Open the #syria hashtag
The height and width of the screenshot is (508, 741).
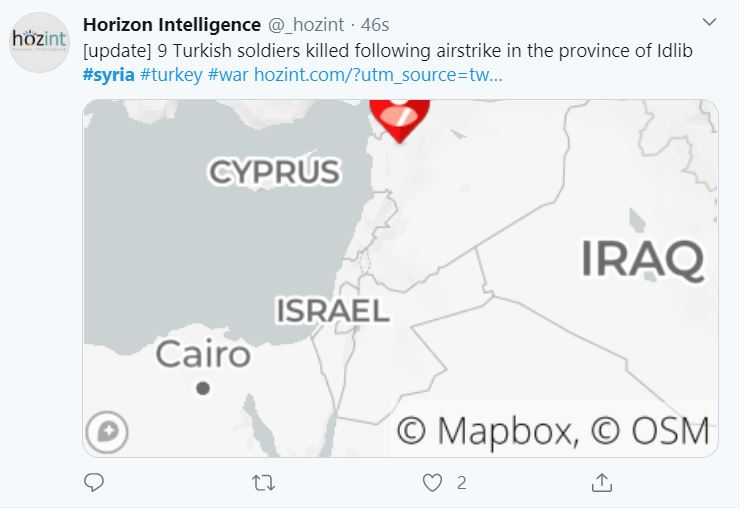[109, 75]
